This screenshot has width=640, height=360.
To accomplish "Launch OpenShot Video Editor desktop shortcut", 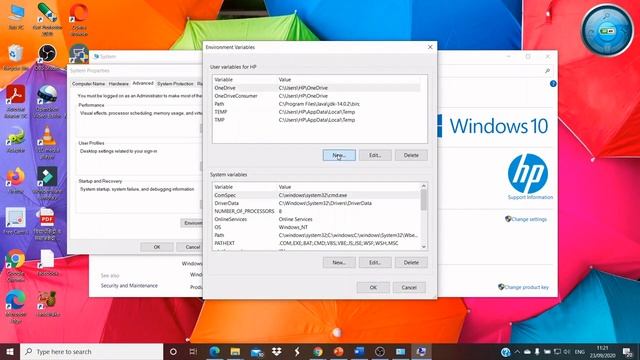I will point(47,102).
